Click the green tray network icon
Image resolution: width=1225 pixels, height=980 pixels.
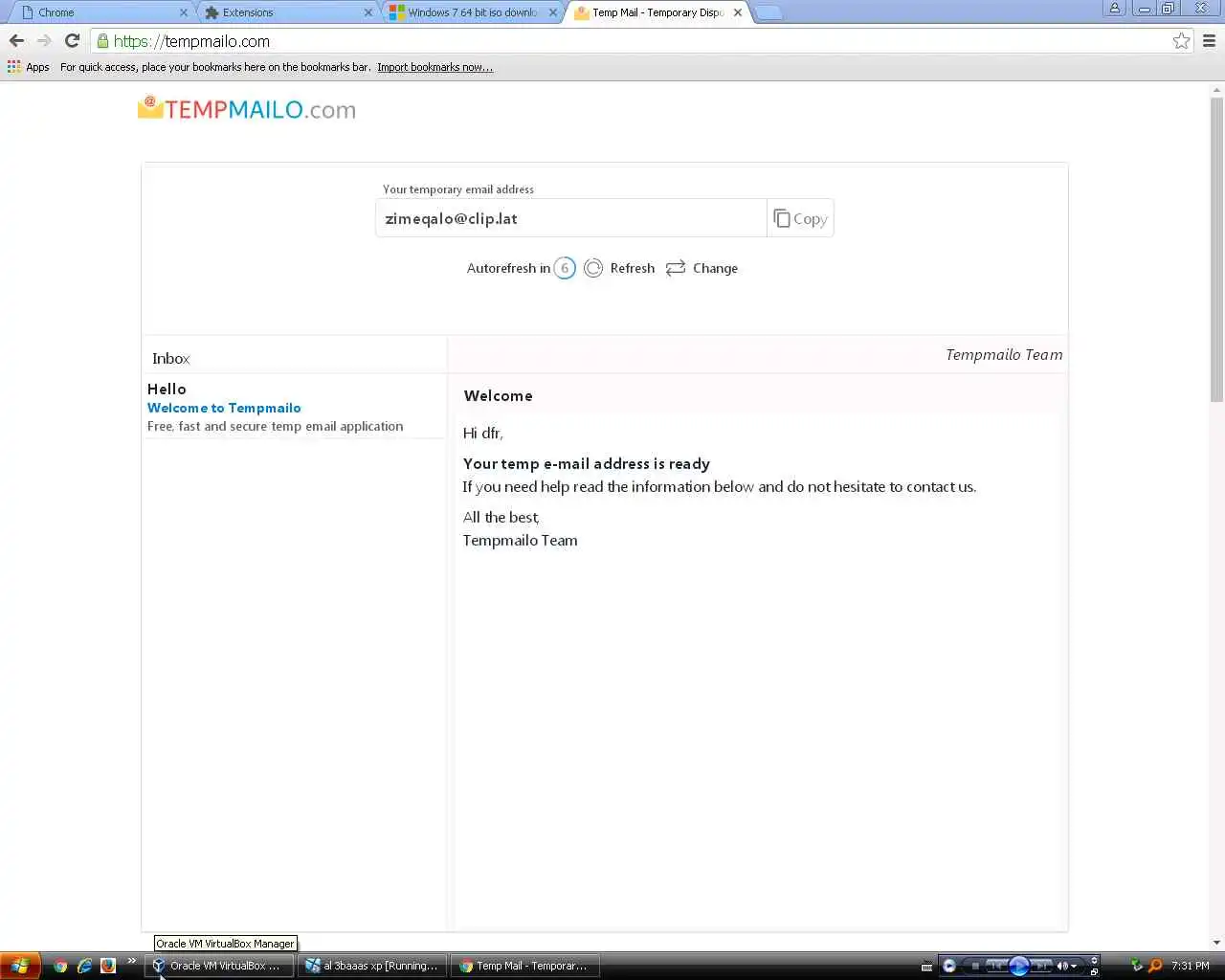click(x=1136, y=966)
